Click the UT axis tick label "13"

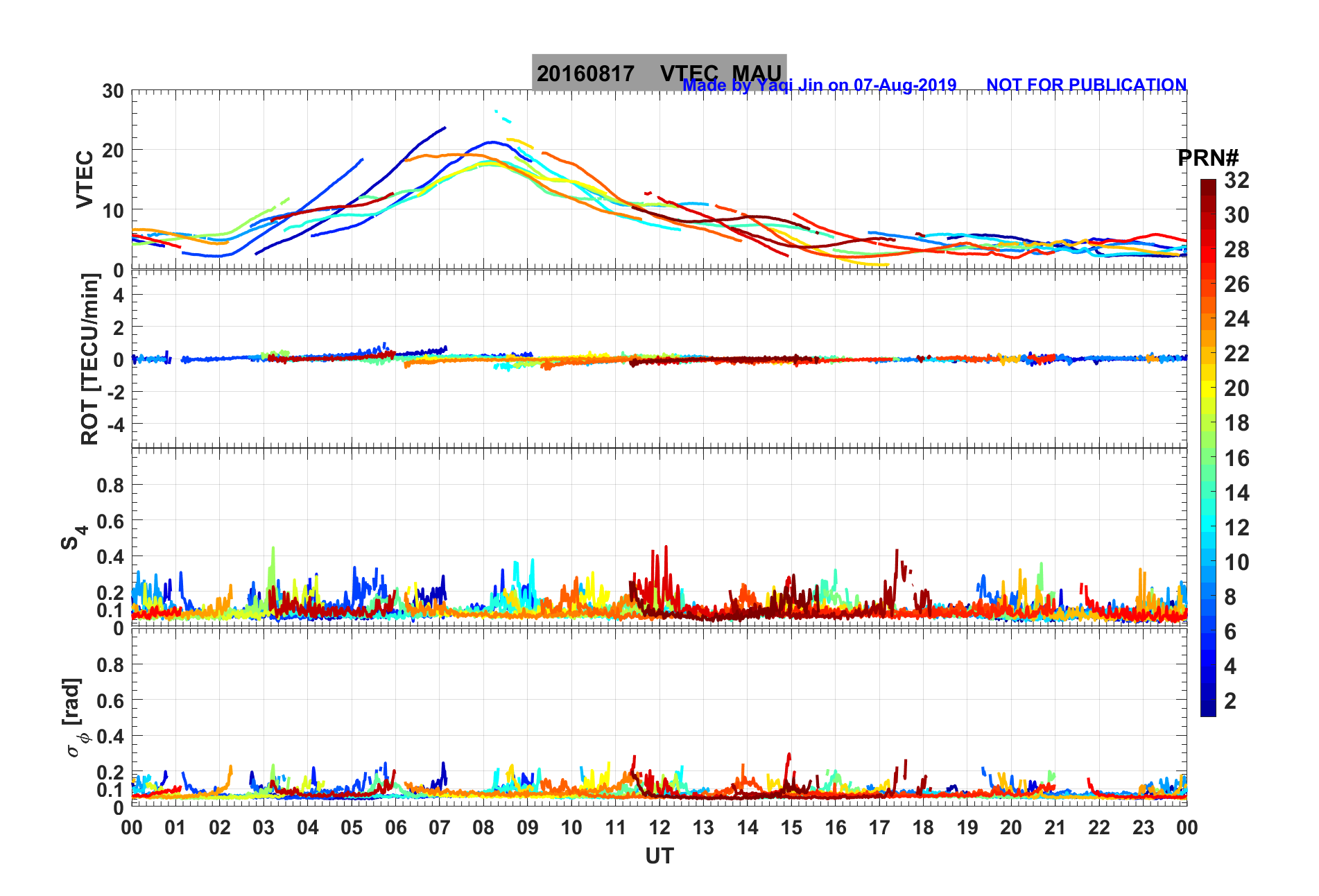(x=703, y=827)
